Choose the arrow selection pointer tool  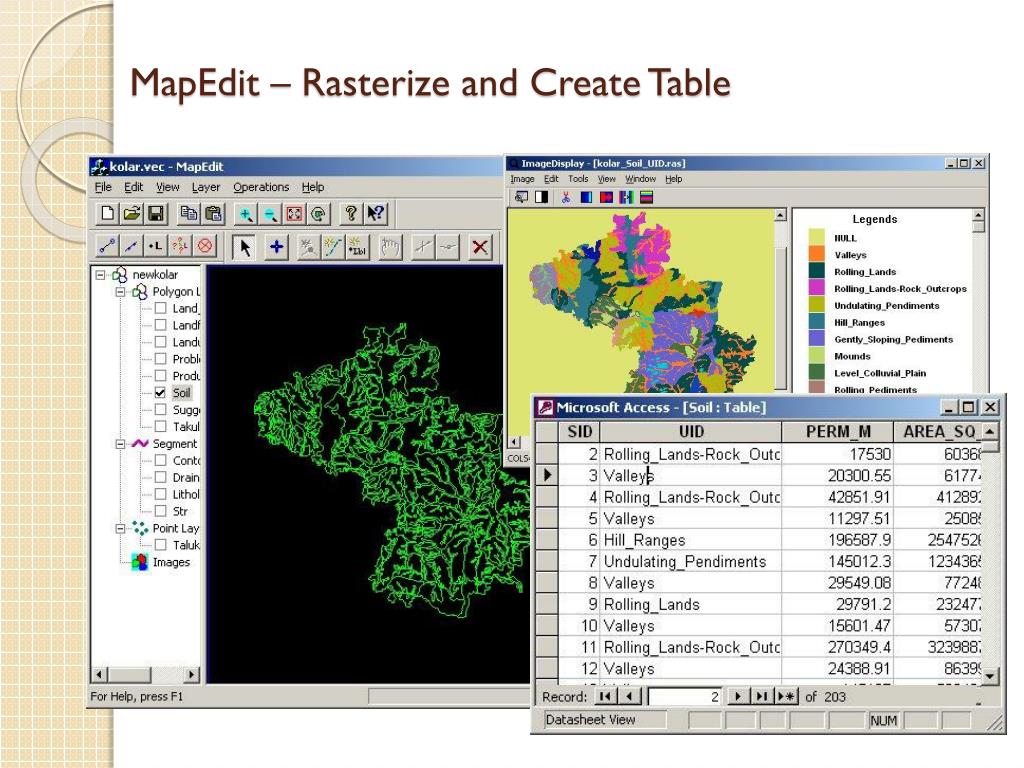pyautogui.click(x=245, y=247)
